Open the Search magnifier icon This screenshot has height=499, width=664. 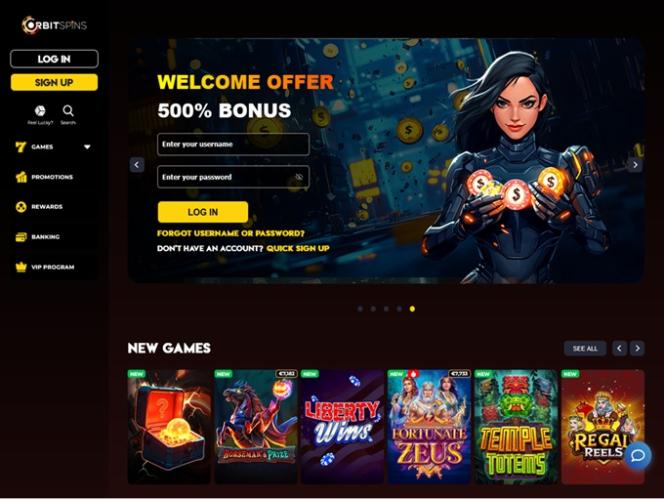pyautogui.click(x=68, y=111)
